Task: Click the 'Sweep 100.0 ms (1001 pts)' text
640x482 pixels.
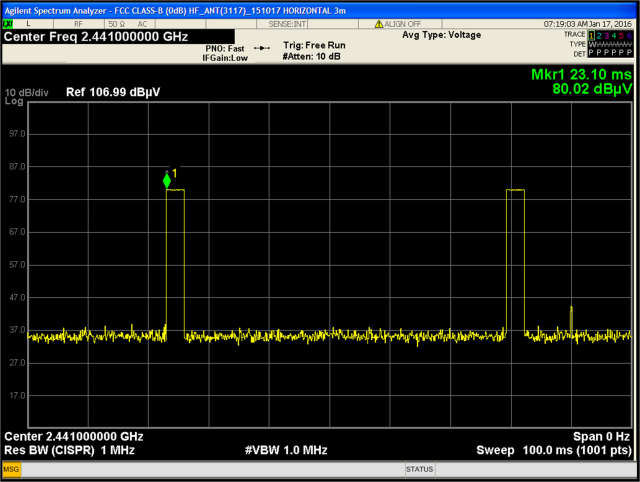Action: click(x=554, y=451)
